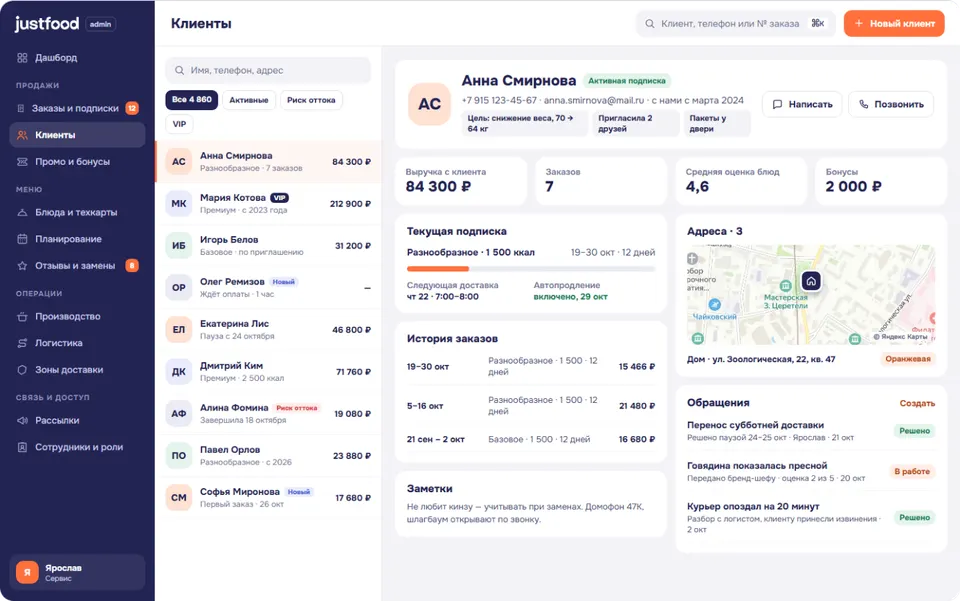Click the magnifier icon in client list search

(x=179, y=70)
